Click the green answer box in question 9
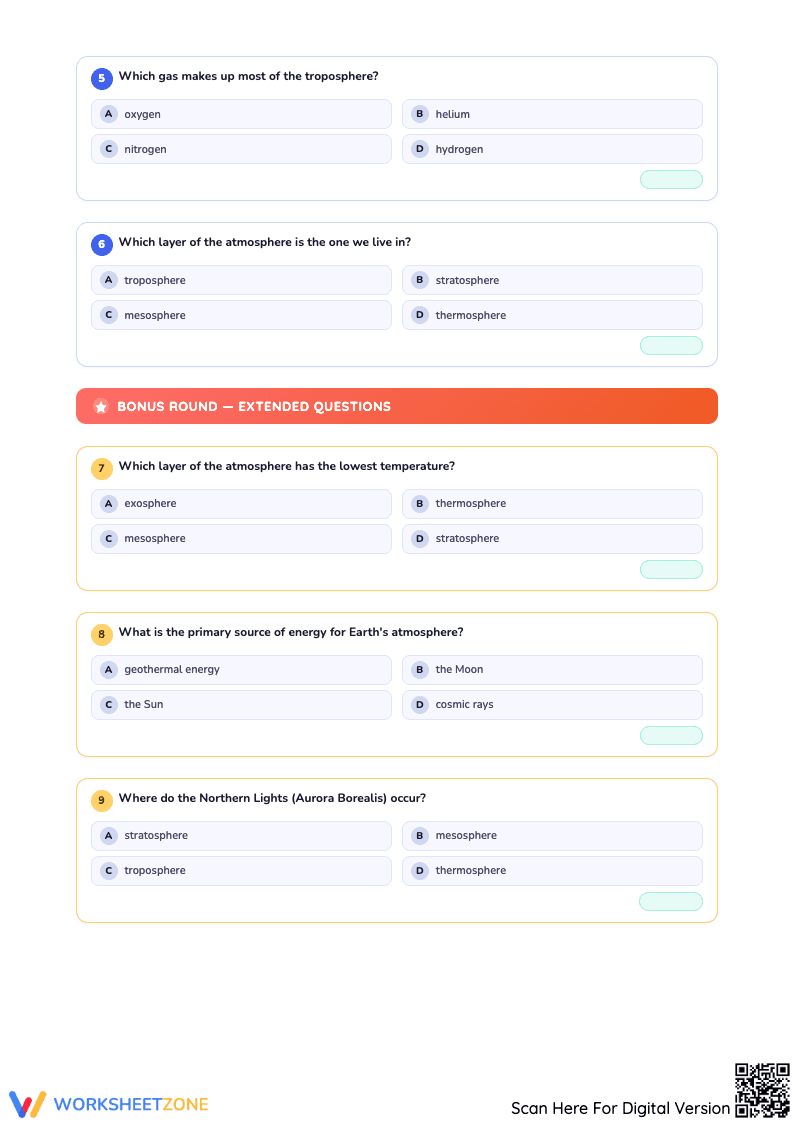 pos(671,902)
